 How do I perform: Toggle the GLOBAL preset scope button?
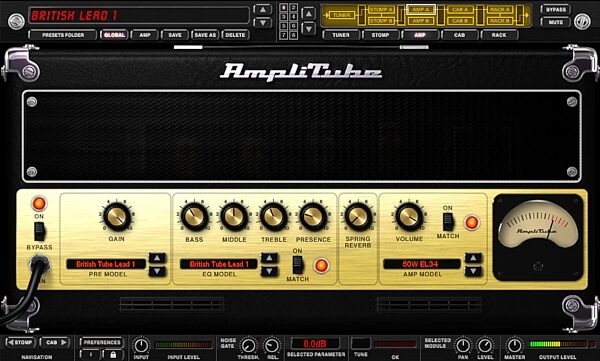[x=114, y=35]
